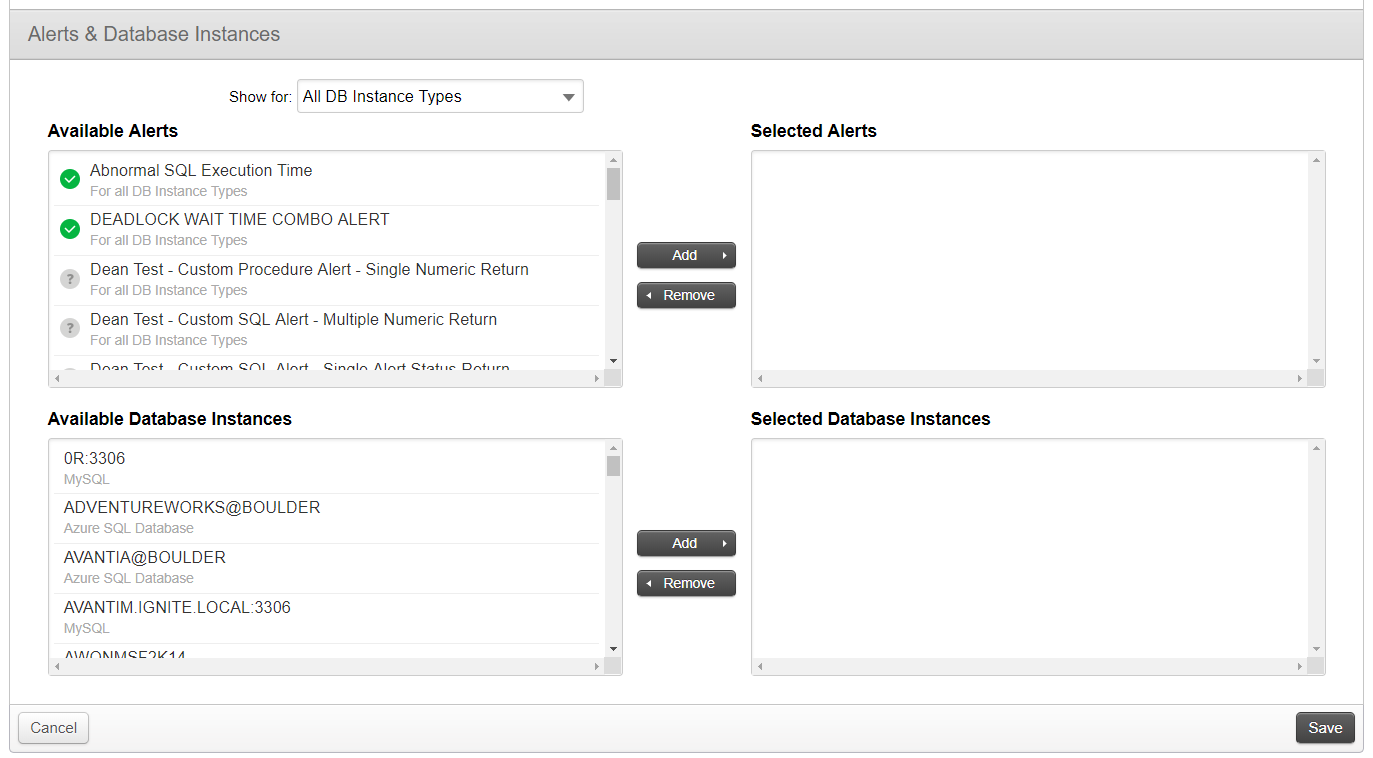Click Selected Database Instances scrollbar down arrow
The image size is (1373, 758).
[1316, 649]
